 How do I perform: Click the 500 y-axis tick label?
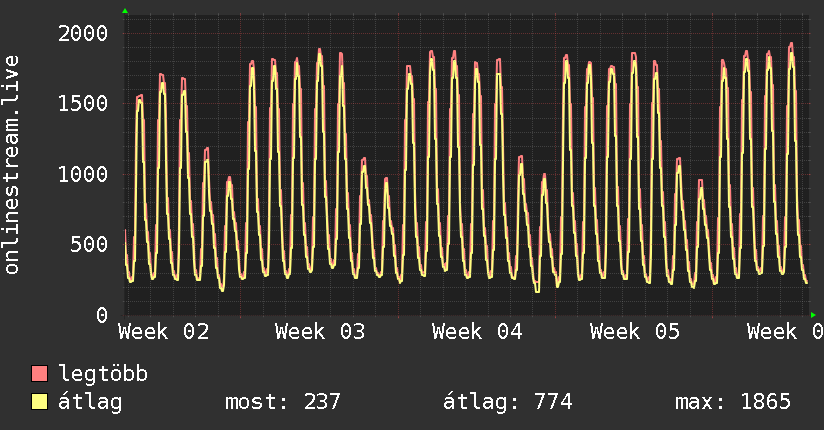coord(89,244)
